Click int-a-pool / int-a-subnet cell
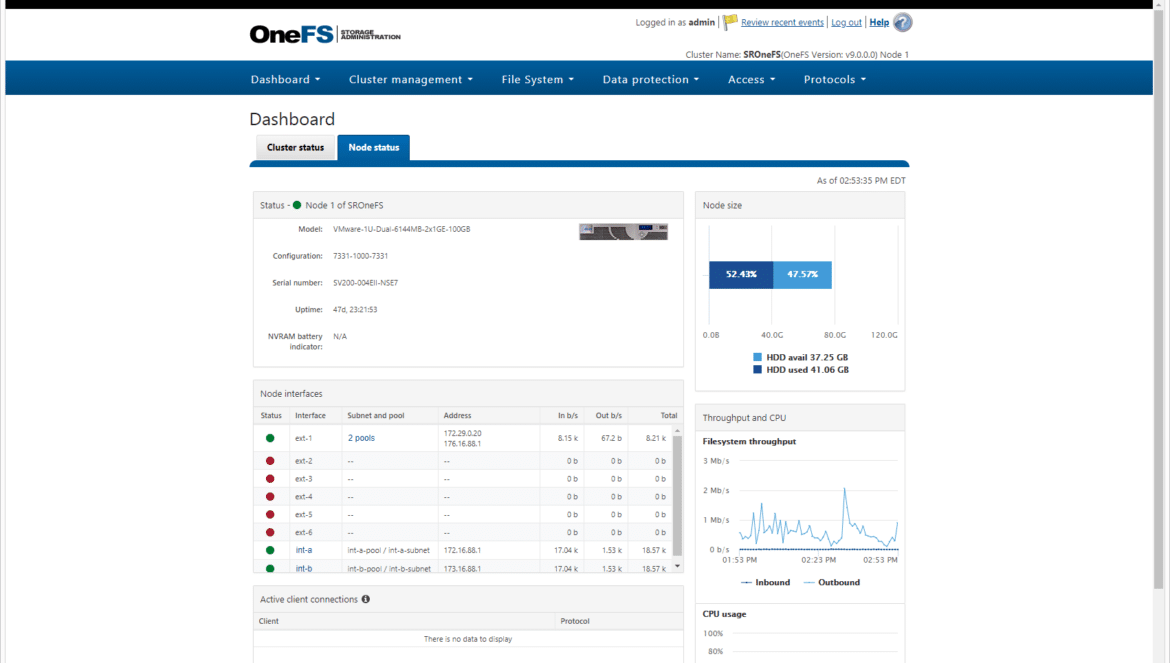 tap(388, 550)
